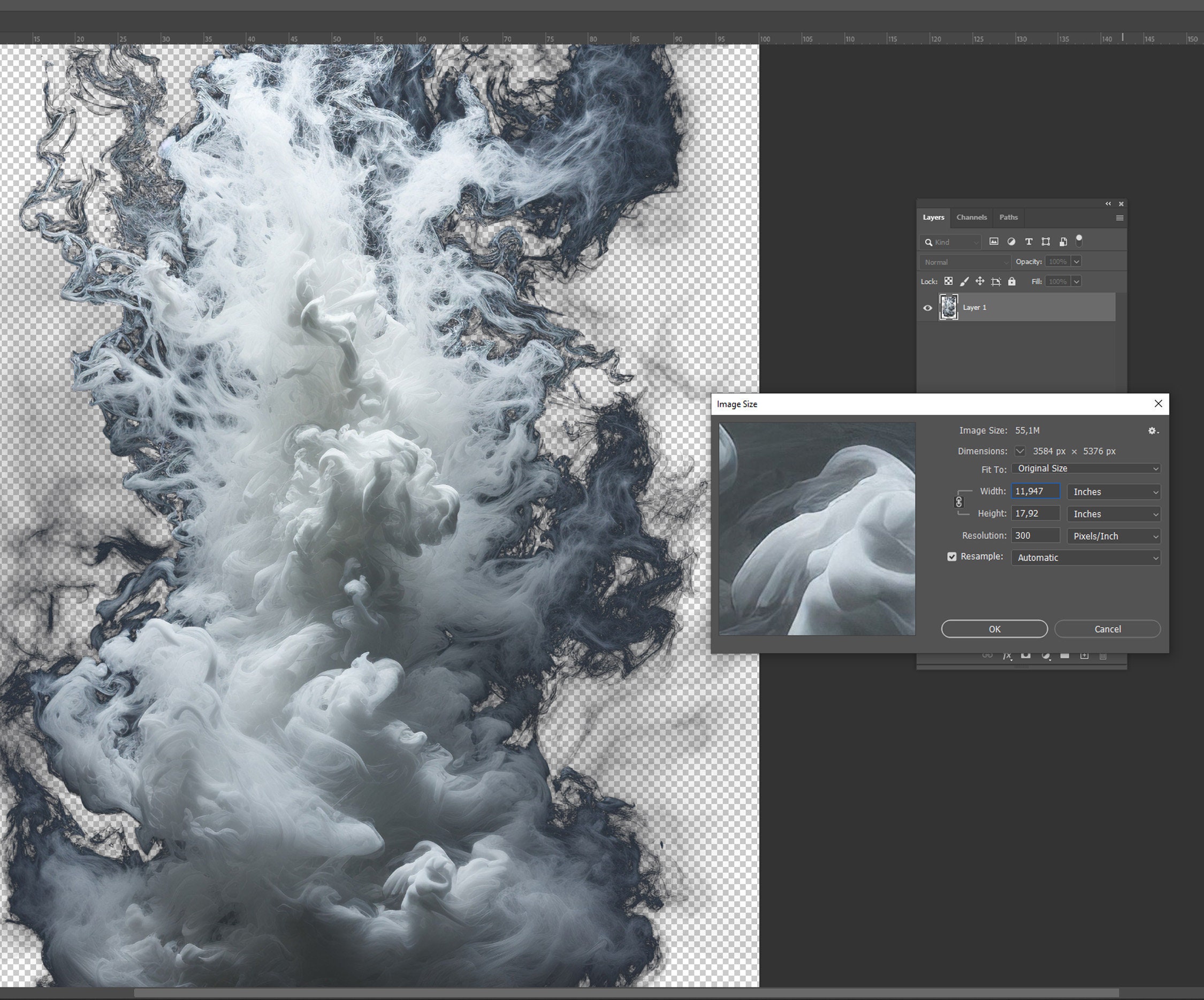Hide Layer 1 with eye toggle
Viewport: 1204px width, 1000px height.
[x=928, y=308]
